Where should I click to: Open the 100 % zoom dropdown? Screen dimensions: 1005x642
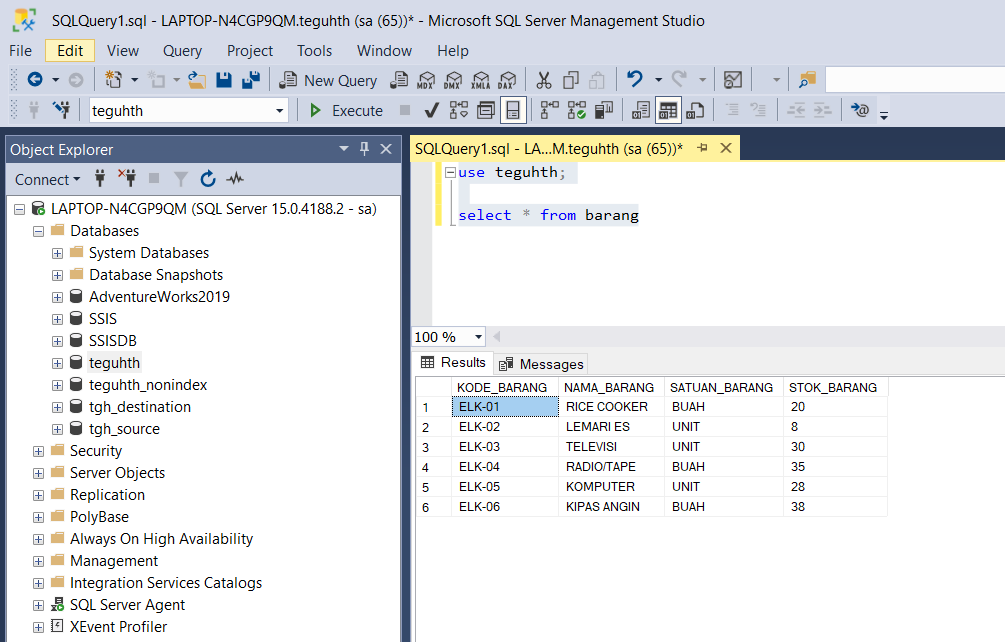[478, 336]
